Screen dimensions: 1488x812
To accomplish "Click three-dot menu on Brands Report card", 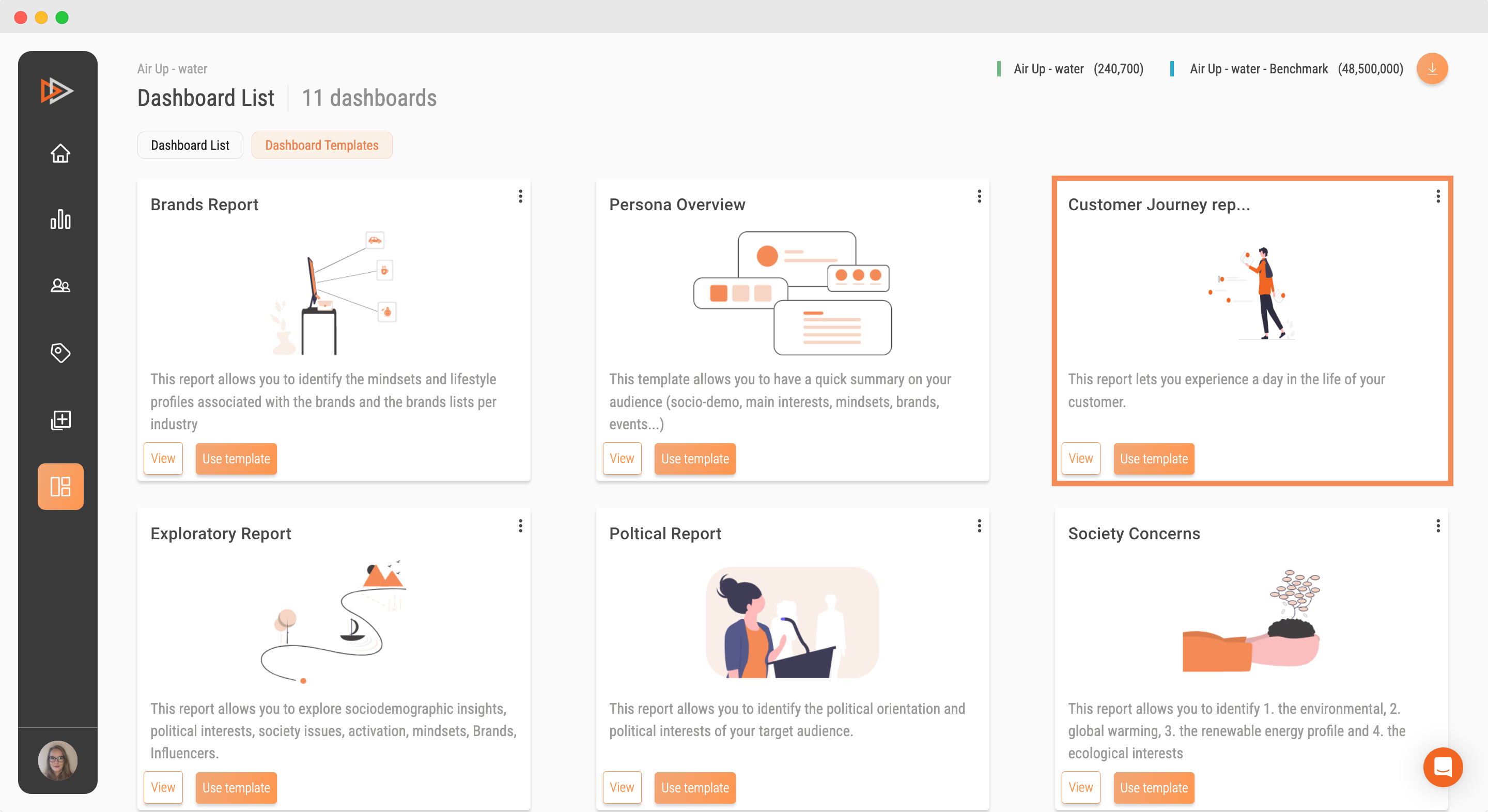I will click(520, 197).
